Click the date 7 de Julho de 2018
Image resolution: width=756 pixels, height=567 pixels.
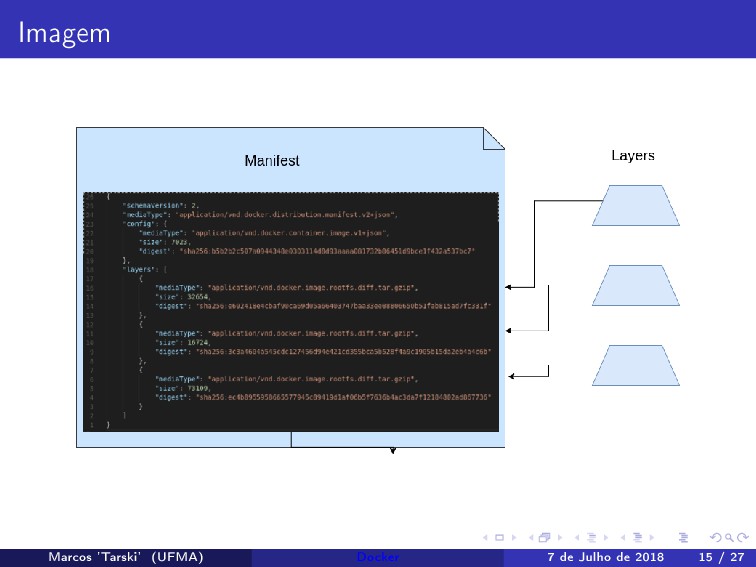[x=606, y=557]
